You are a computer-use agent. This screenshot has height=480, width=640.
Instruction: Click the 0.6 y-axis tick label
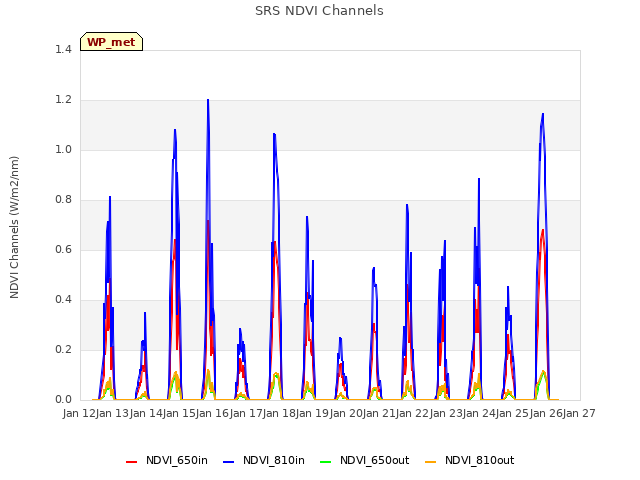(x=63, y=249)
